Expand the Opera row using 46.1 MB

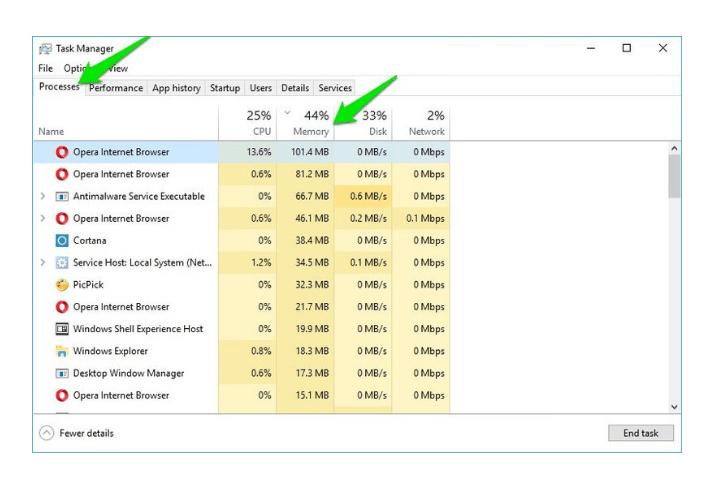click(43, 218)
